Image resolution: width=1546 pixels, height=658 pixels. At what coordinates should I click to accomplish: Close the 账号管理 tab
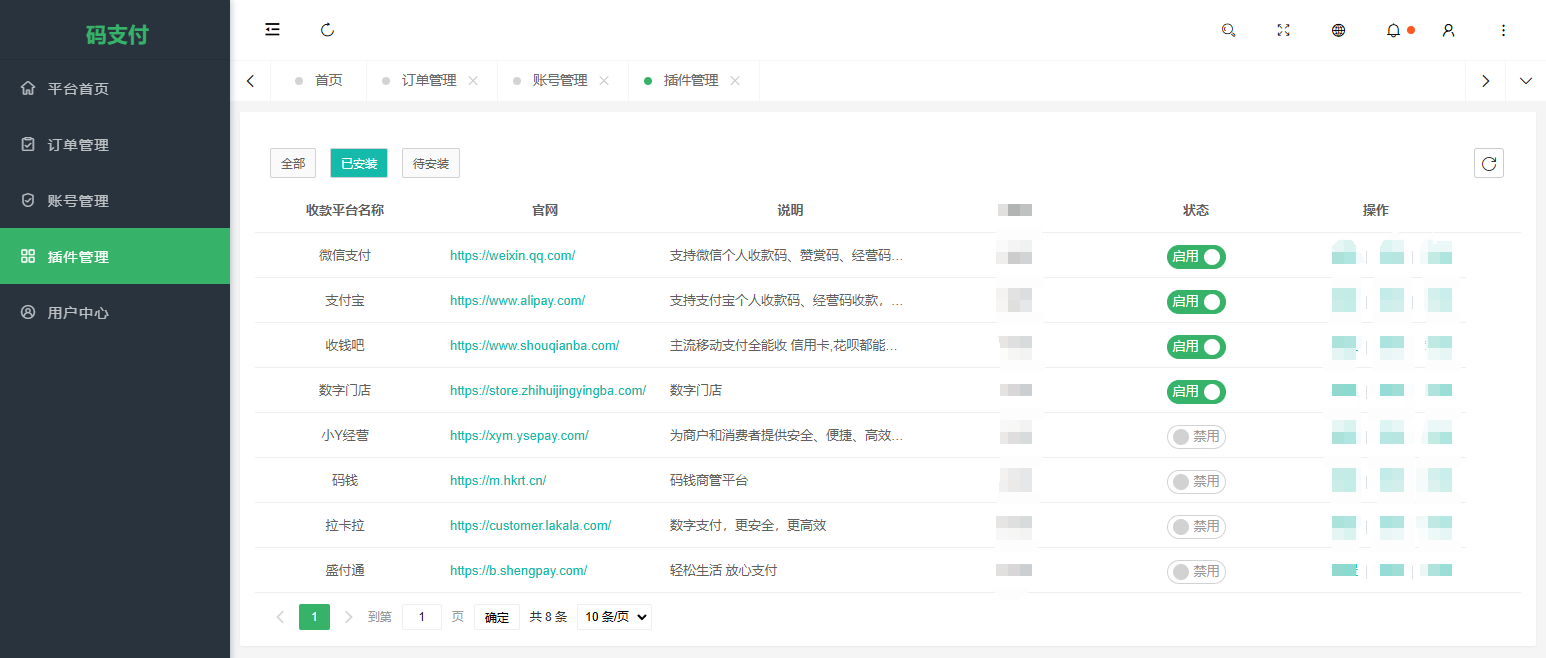[x=604, y=81]
